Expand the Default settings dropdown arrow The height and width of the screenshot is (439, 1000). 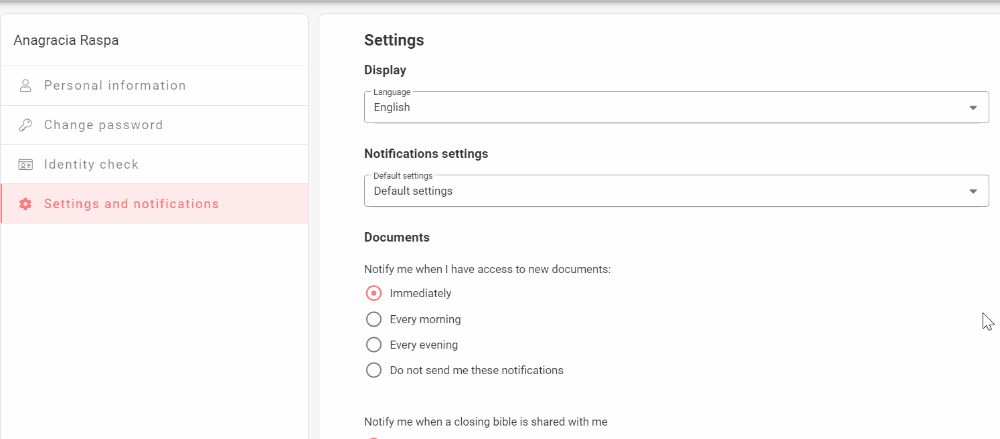pos(973,191)
